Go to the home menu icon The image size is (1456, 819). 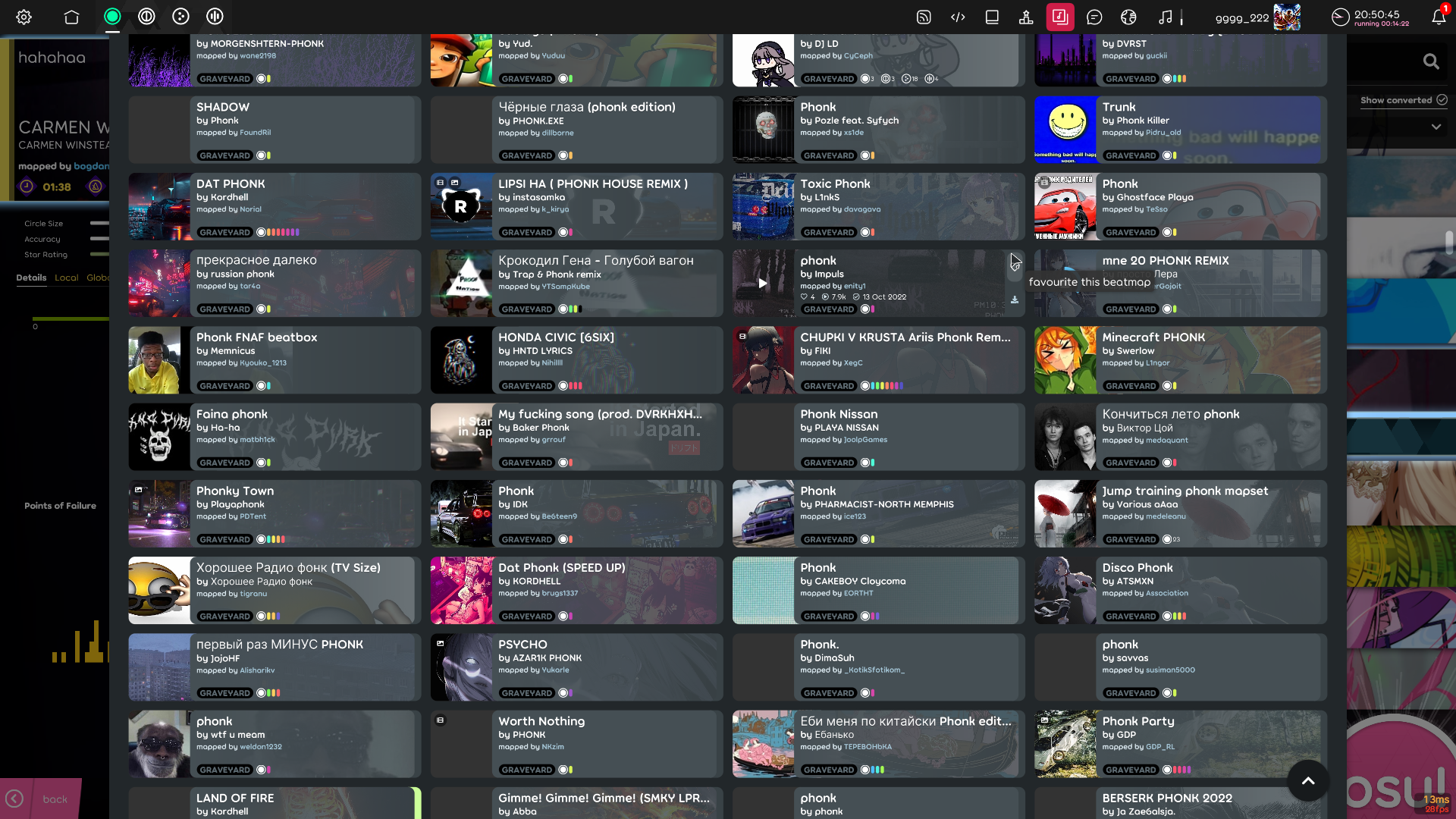(x=71, y=17)
